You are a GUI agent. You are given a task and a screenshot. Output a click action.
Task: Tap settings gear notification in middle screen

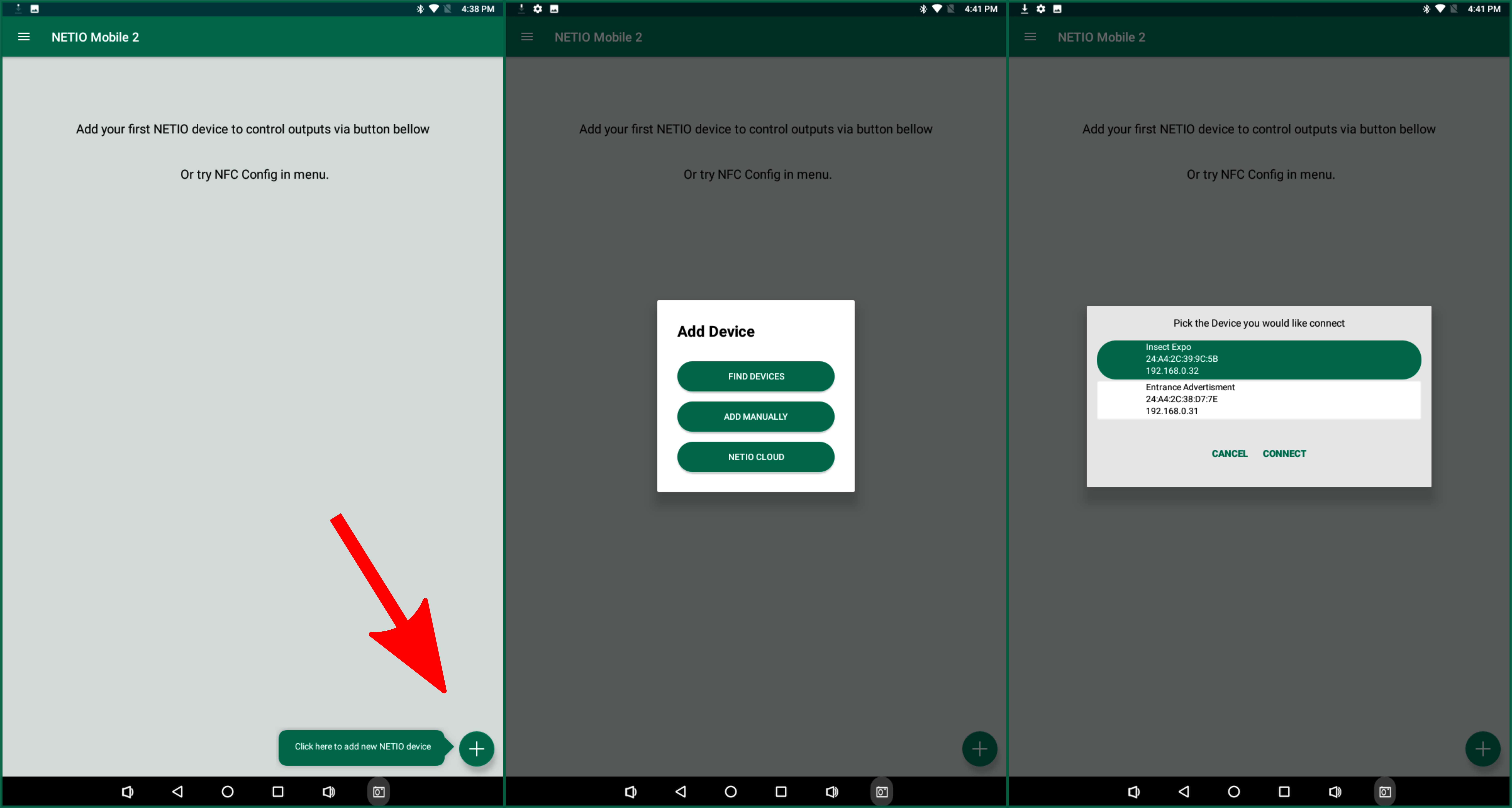point(538,9)
